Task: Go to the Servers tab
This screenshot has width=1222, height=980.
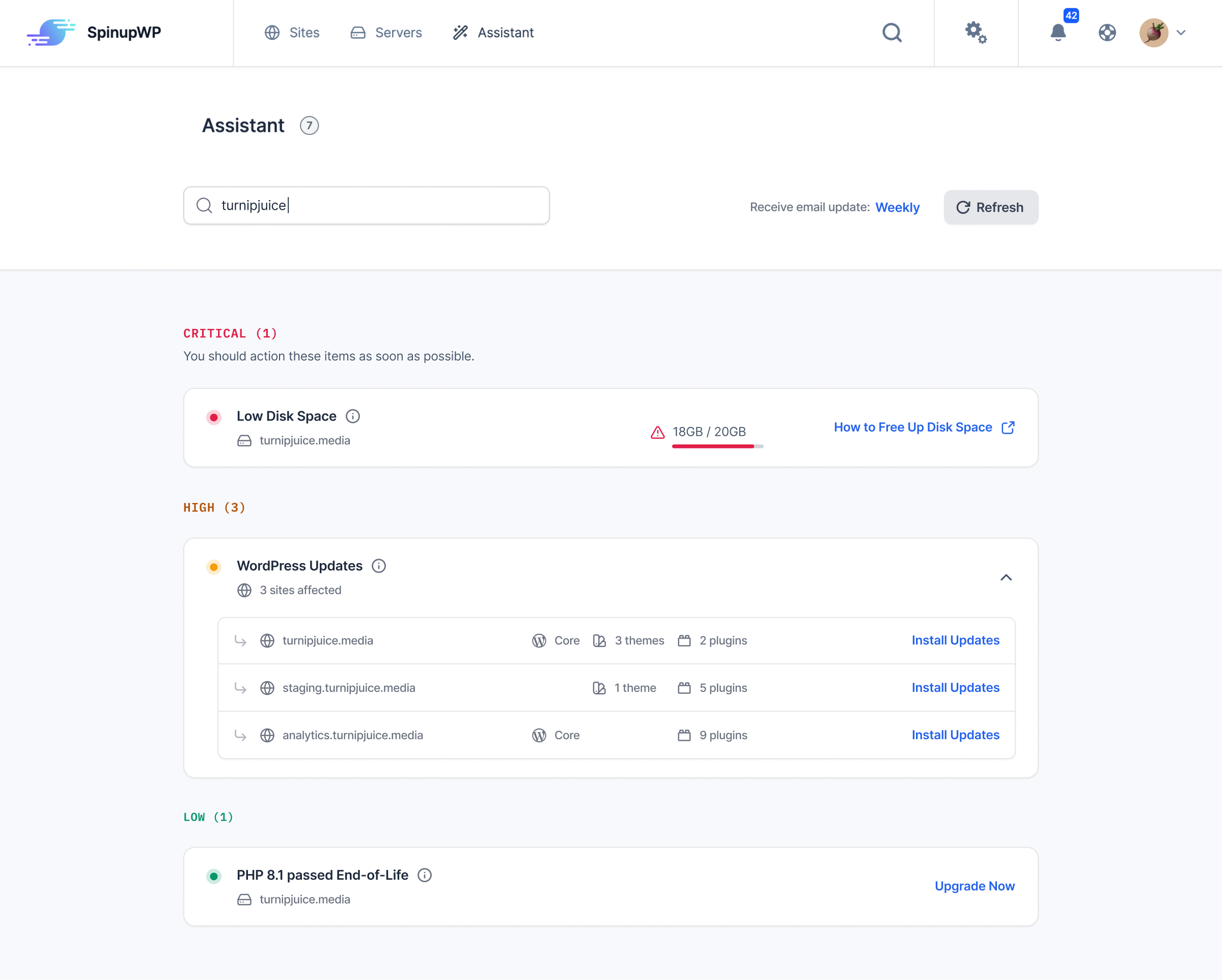Action: 386,33
